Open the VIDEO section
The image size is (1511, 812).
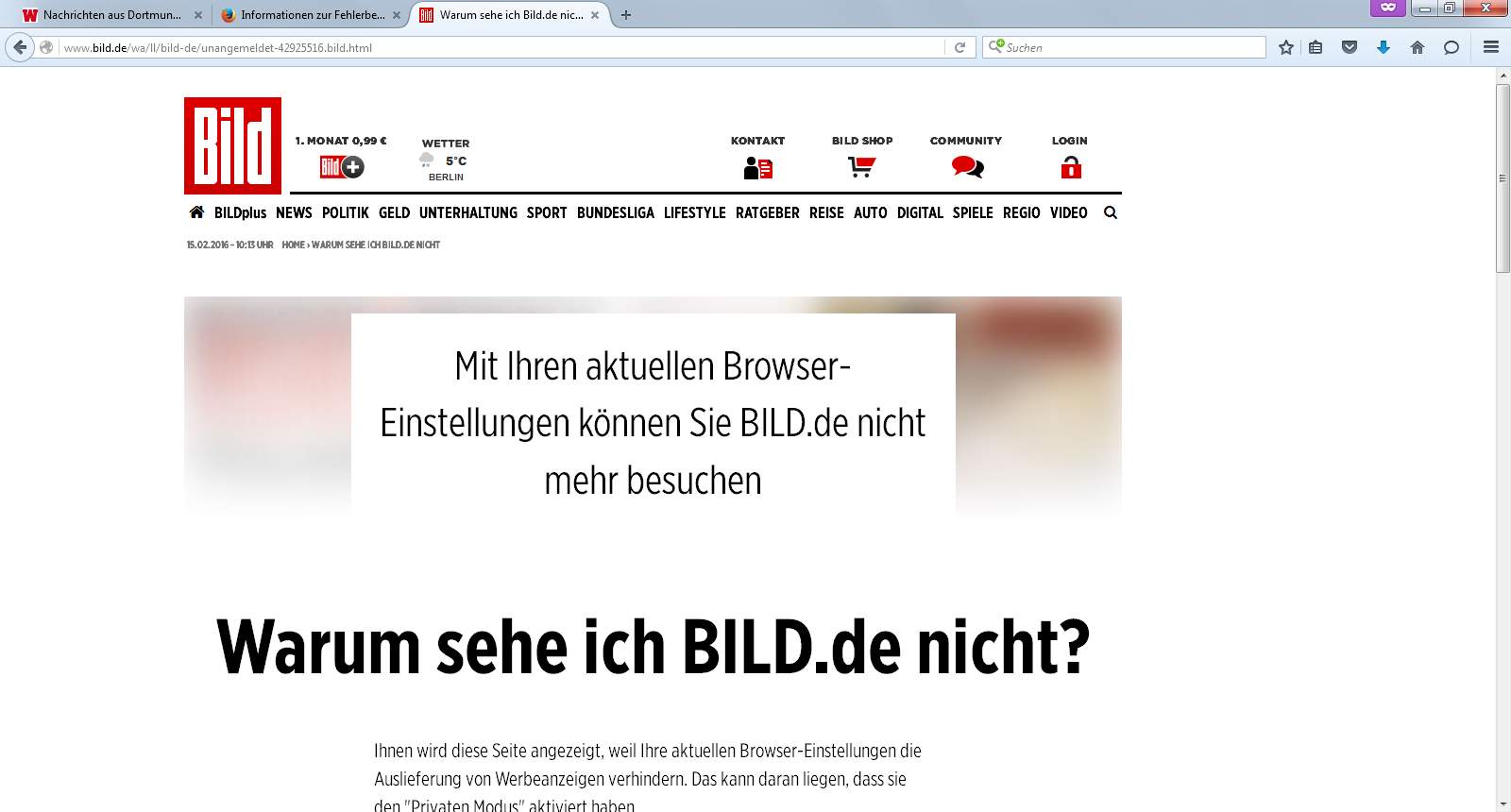[x=1069, y=213]
